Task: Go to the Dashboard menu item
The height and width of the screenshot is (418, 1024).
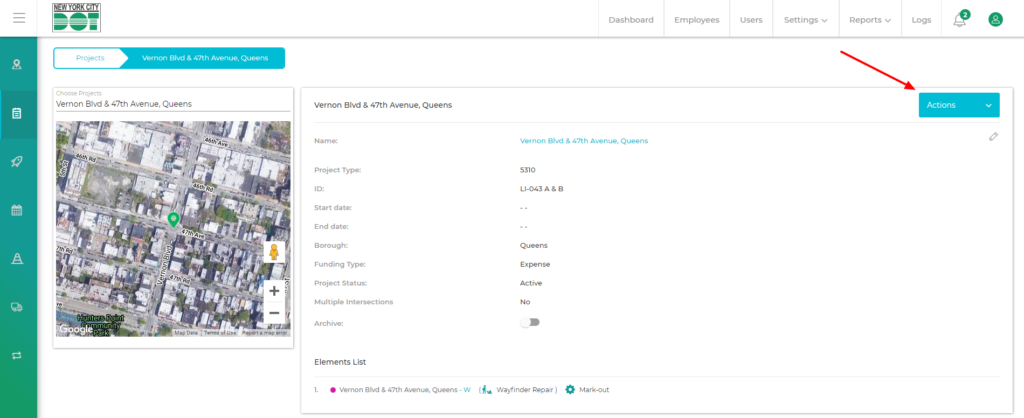Action: coord(630,20)
